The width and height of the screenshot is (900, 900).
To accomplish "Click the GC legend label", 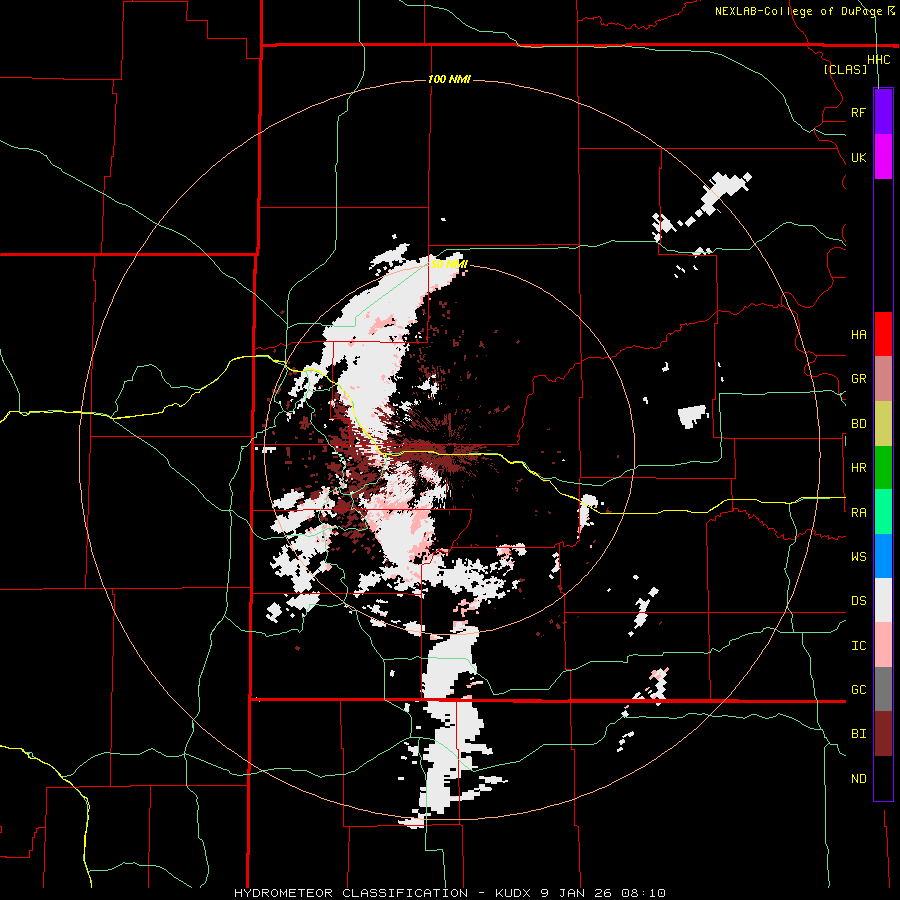I will pos(858,690).
